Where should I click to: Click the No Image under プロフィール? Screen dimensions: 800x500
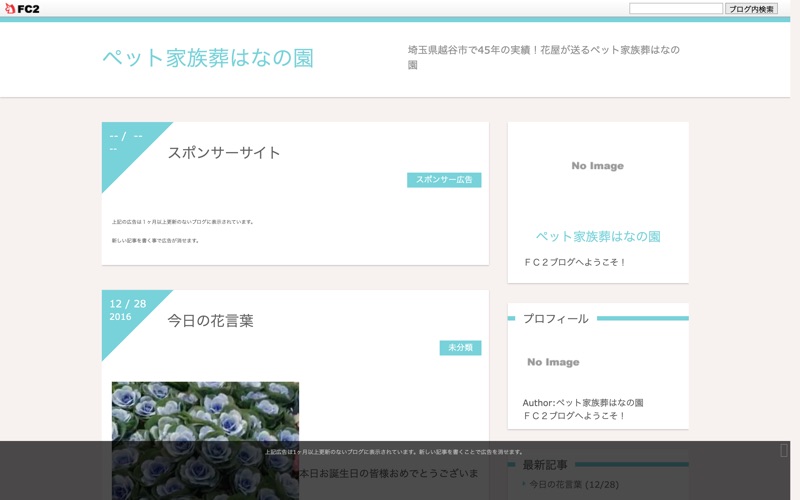[553, 362]
